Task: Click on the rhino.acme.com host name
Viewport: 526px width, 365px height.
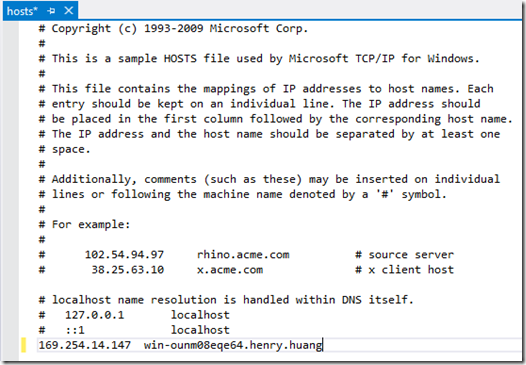Action: [243, 255]
